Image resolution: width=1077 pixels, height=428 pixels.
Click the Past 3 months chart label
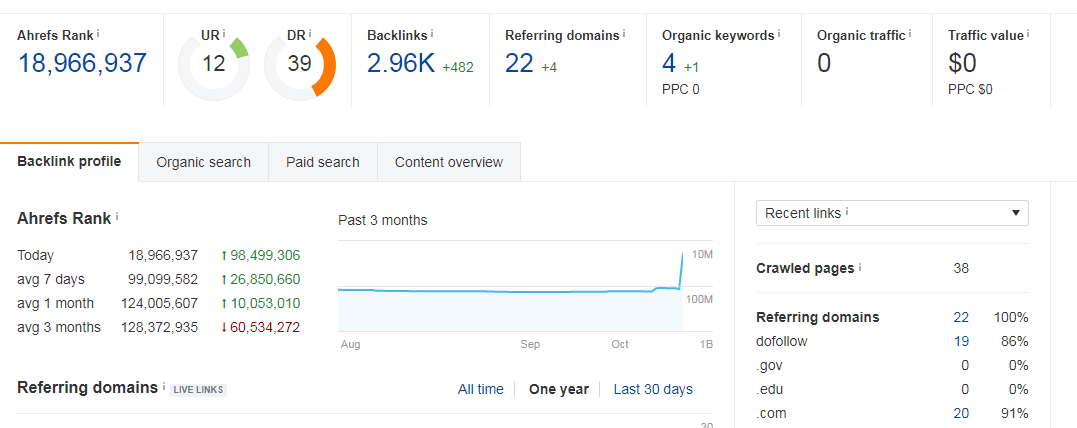tap(383, 221)
